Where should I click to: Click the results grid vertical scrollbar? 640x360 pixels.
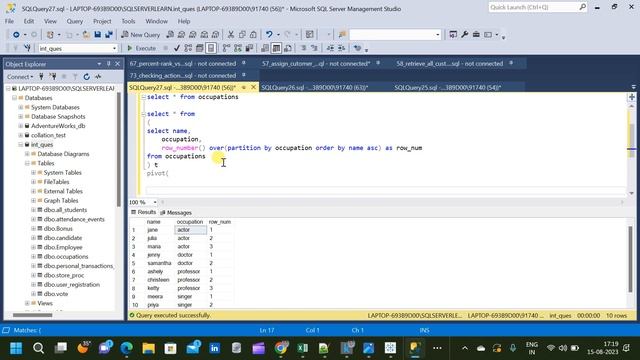point(631,260)
